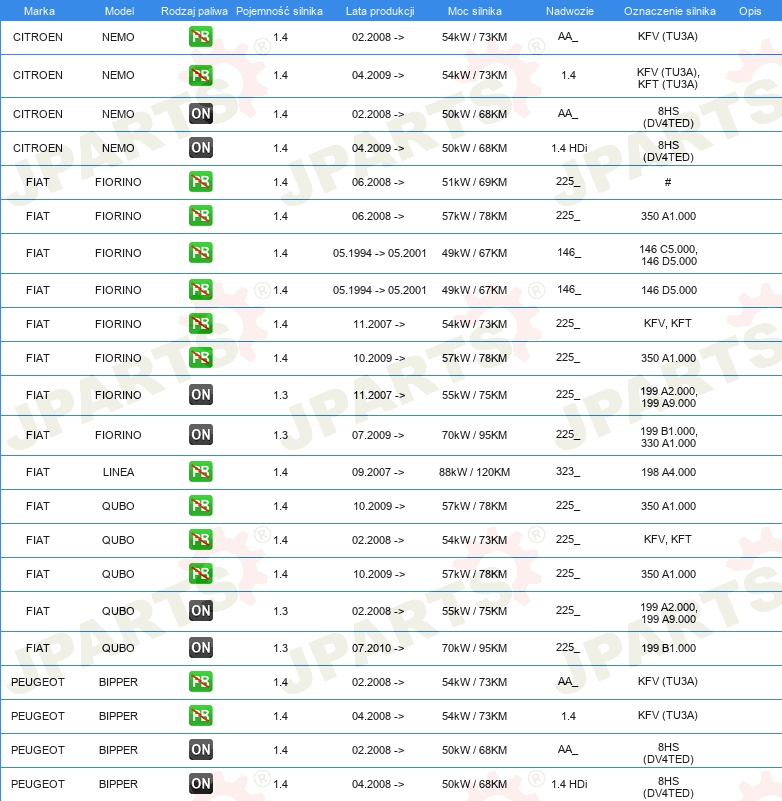Select 1.3 capacity in Qubo 55kW row

280,611
